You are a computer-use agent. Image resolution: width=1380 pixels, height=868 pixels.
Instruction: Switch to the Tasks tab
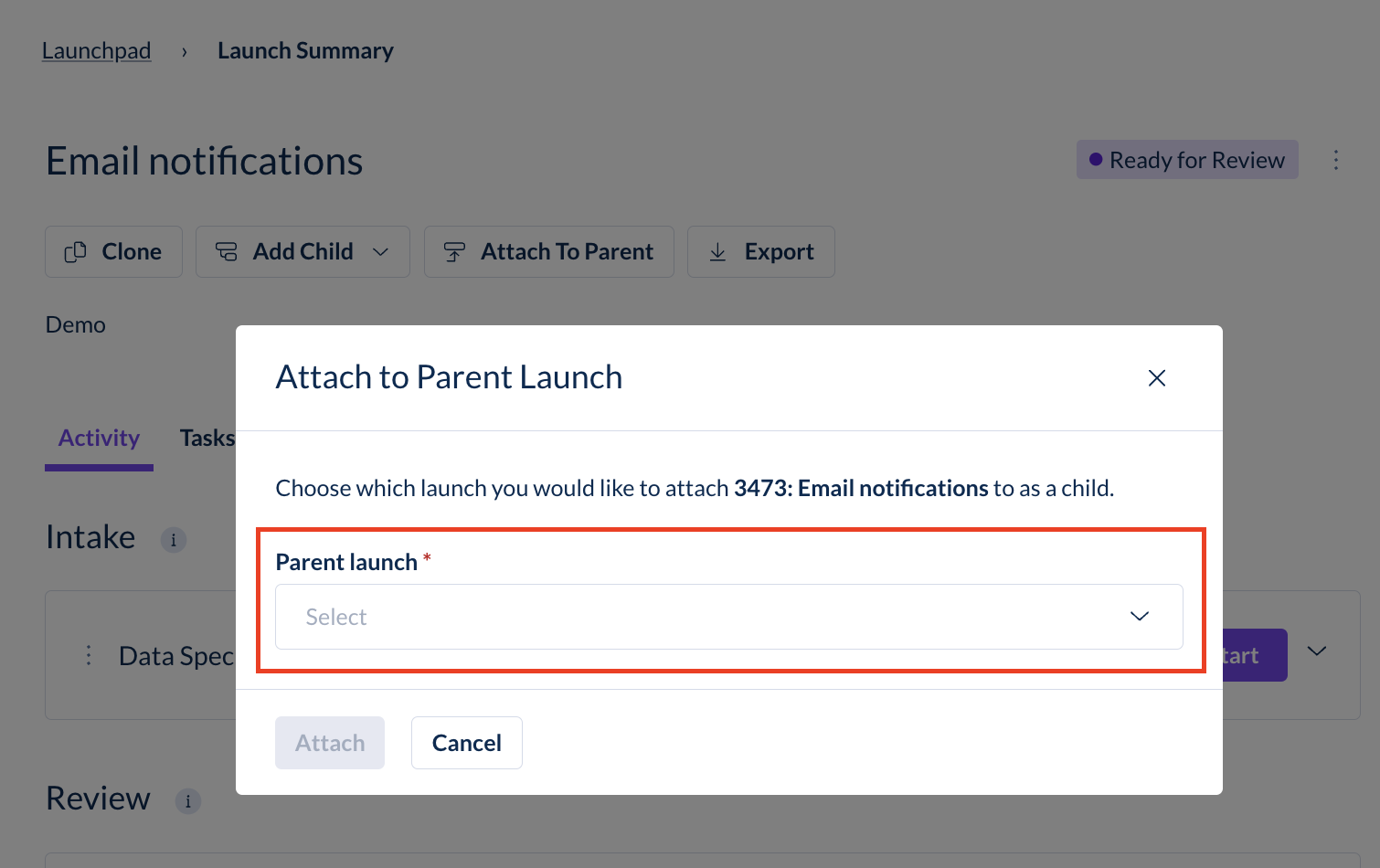pyautogui.click(x=207, y=439)
